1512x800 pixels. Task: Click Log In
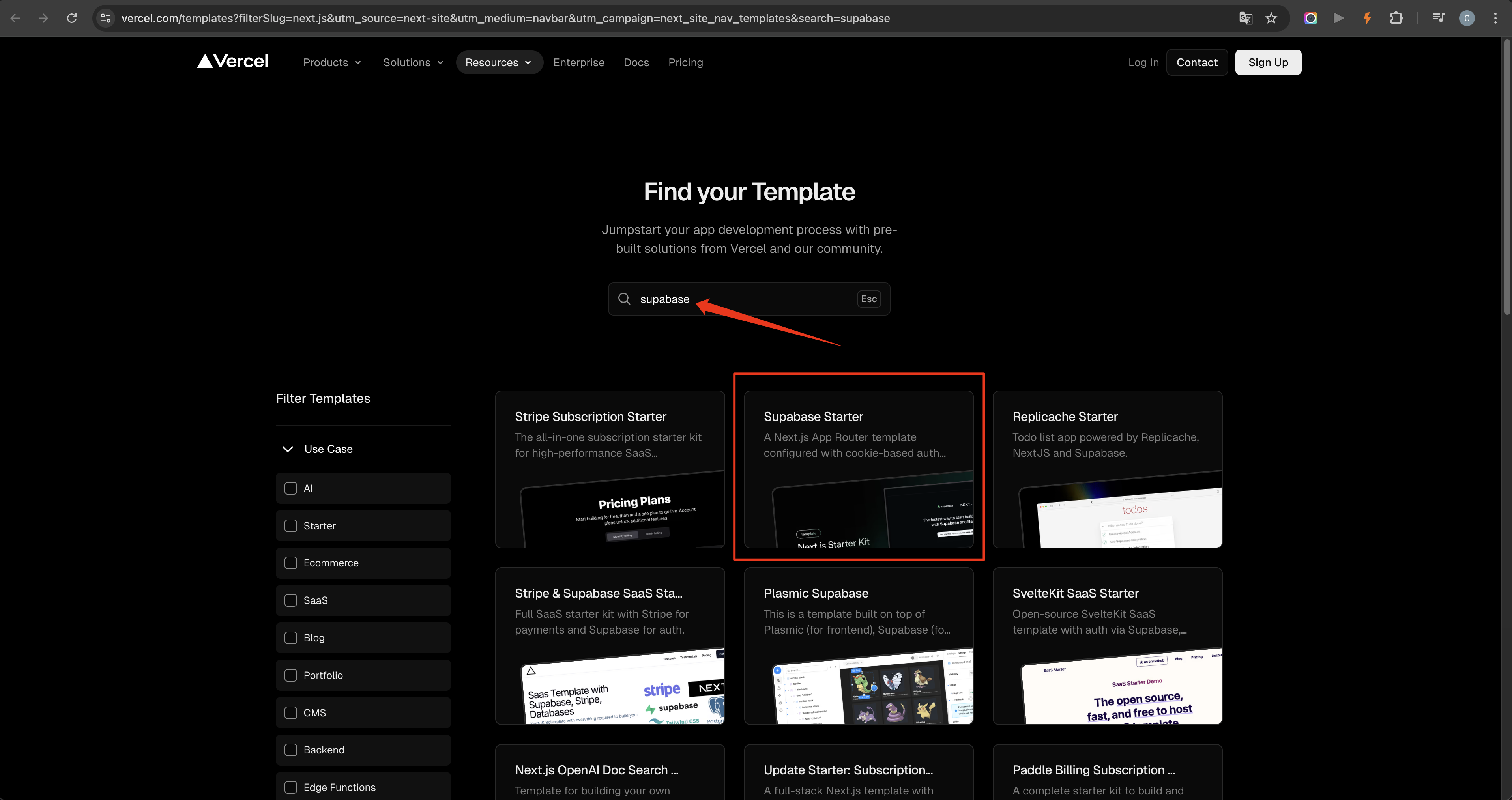[1143, 62]
